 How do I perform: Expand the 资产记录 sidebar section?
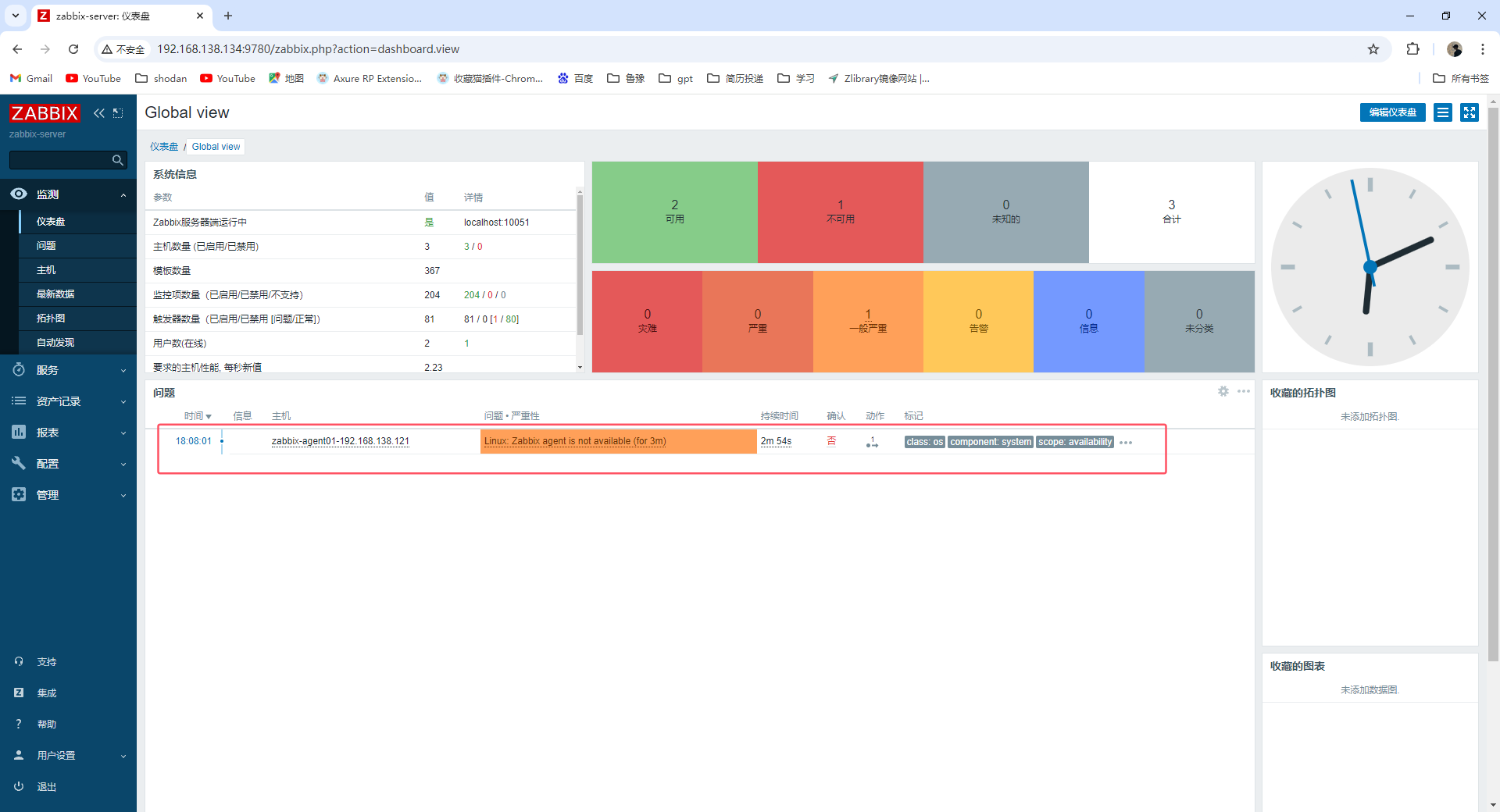(x=68, y=401)
